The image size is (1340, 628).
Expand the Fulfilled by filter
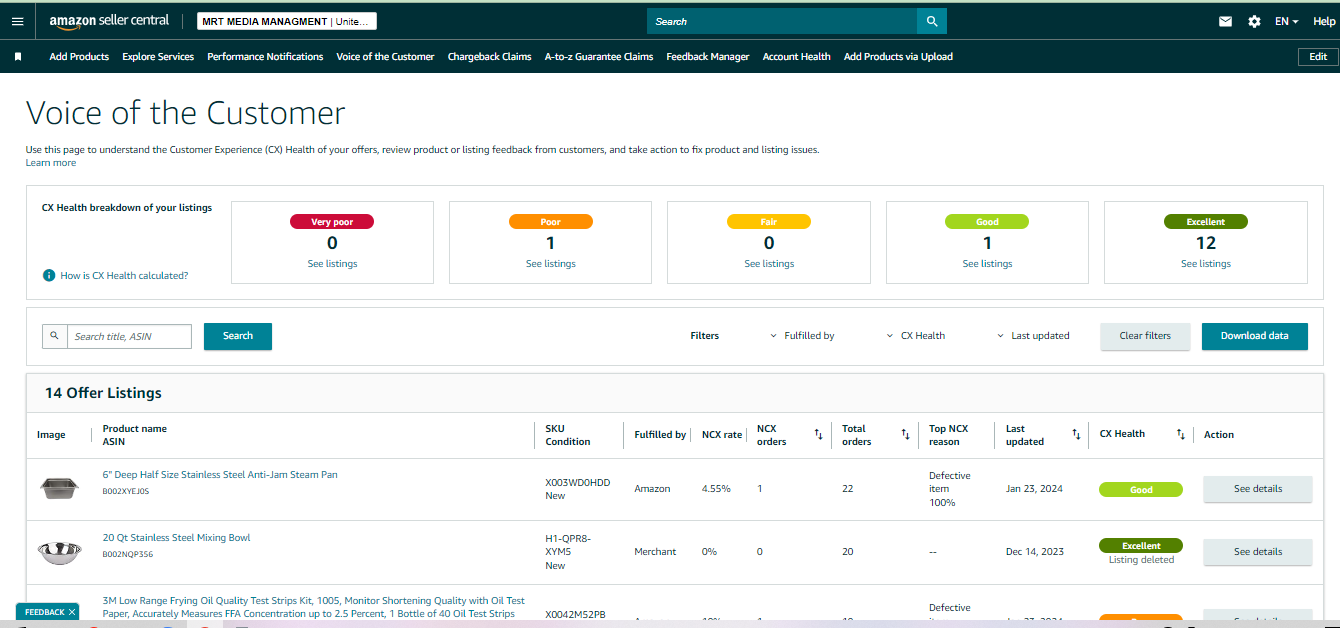click(802, 336)
